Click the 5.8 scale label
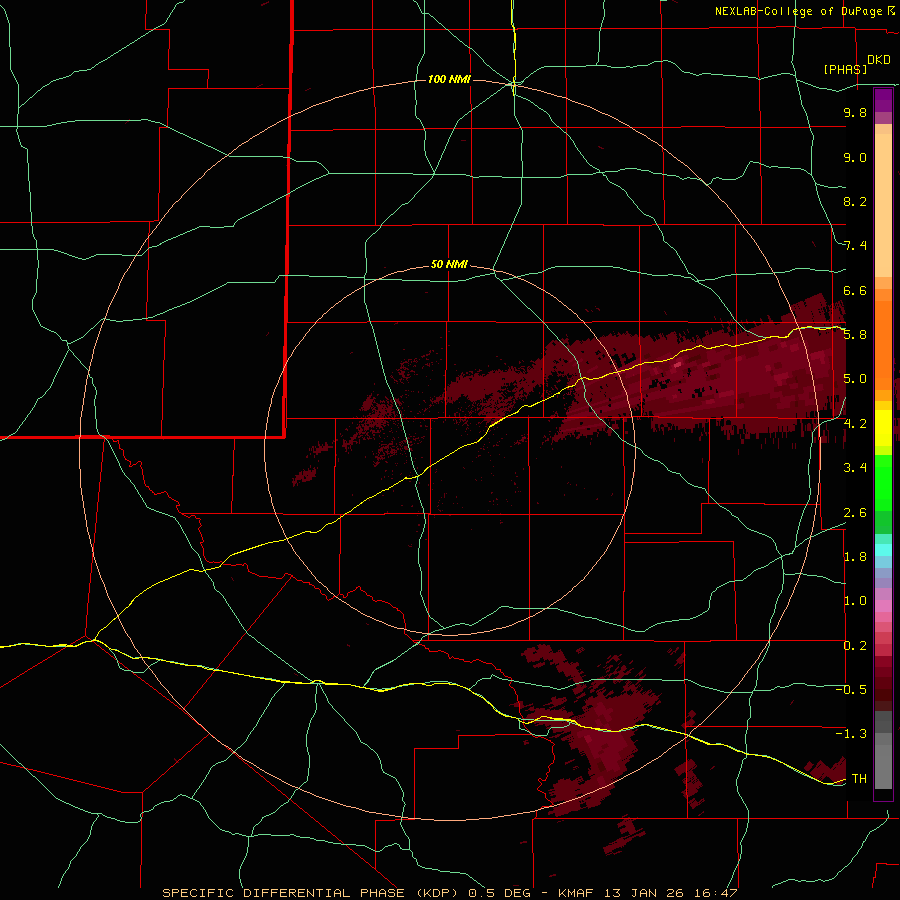Image resolution: width=900 pixels, height=900 pixels. point(855,334)
